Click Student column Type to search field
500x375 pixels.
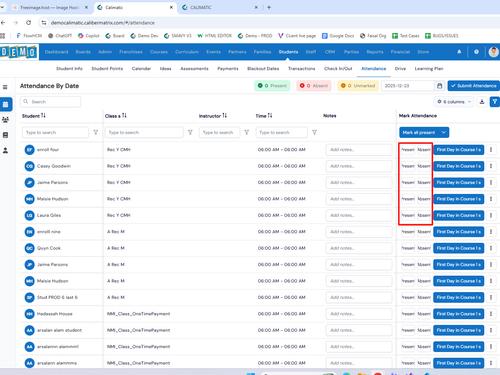point(55,132)
